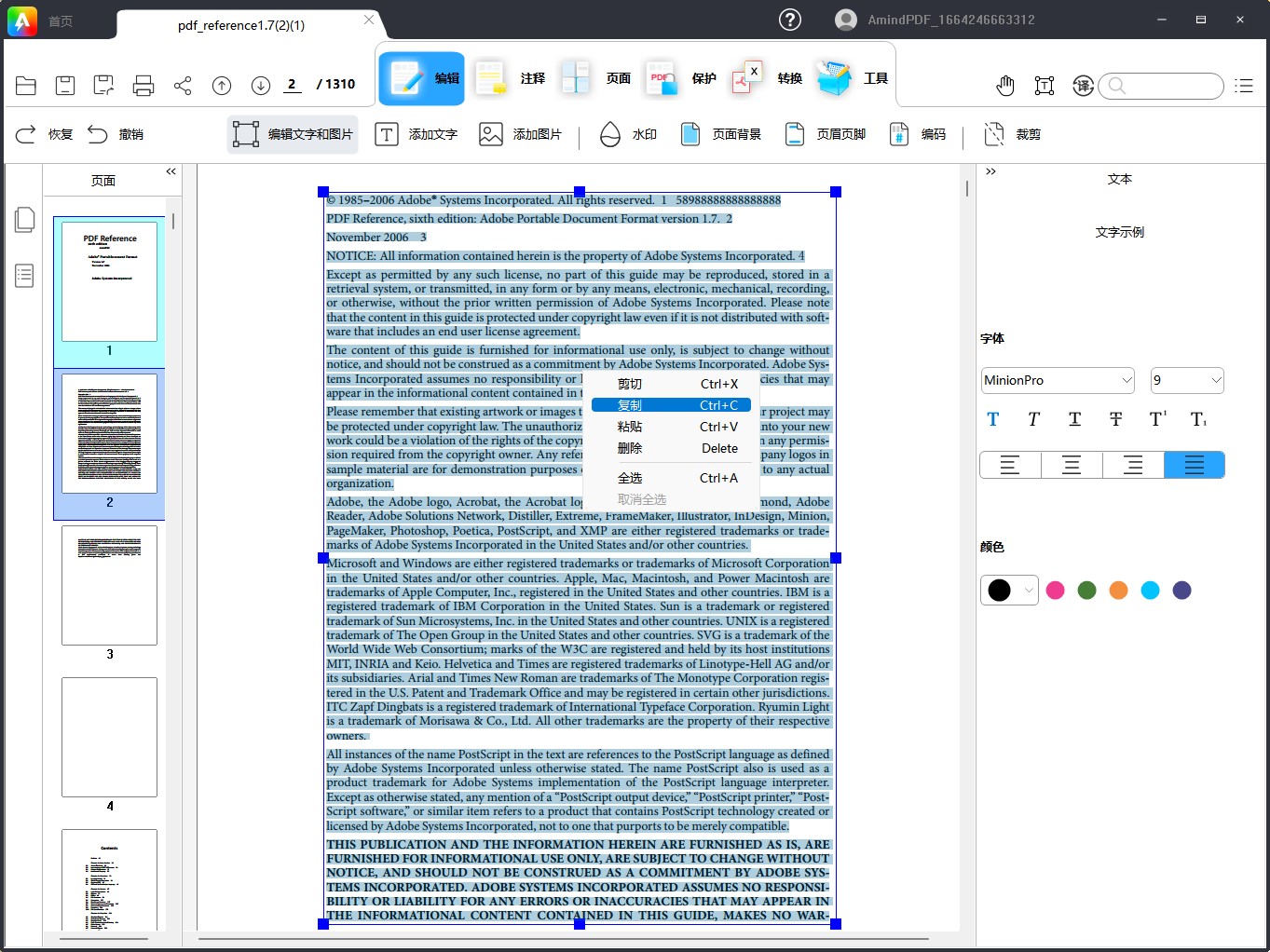Click the search input field
This screenshot has height=952, width=1270.
[x=1161, y=86]
